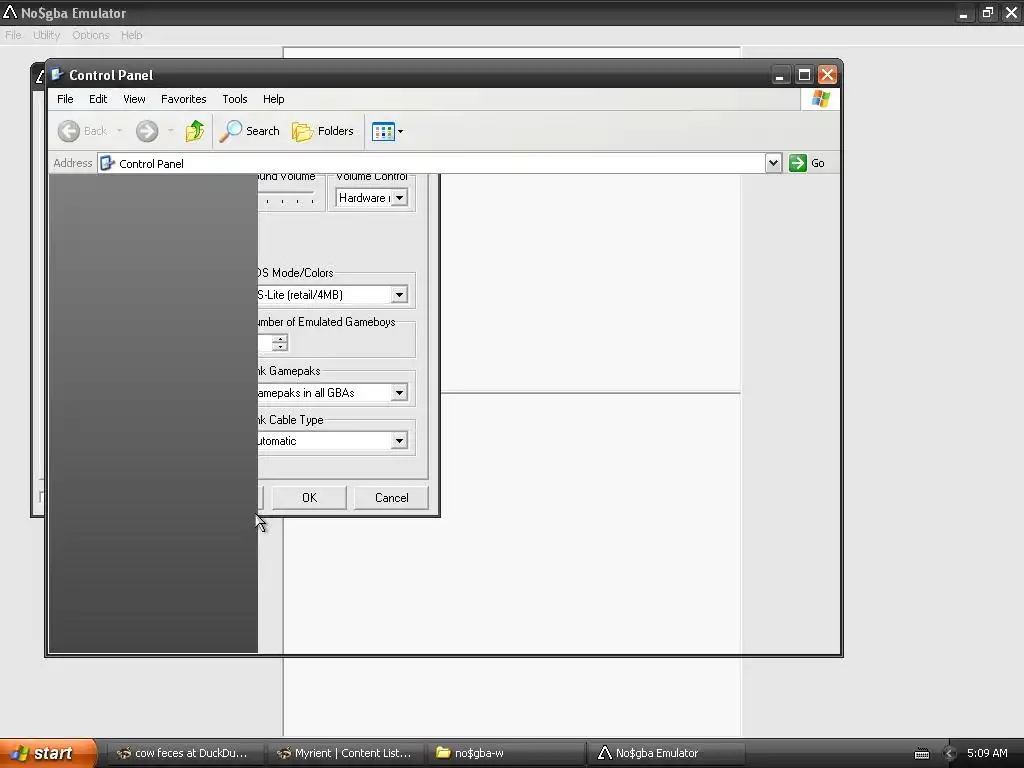Screen dimensions: 1024x768
Task: Click the green Go button
Action: click(807, 163)
